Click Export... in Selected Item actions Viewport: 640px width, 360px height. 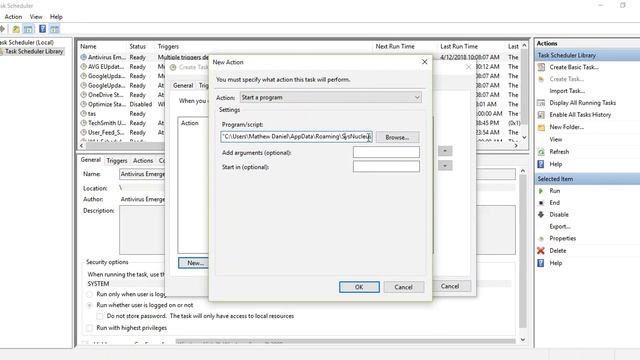pos(560,226)
